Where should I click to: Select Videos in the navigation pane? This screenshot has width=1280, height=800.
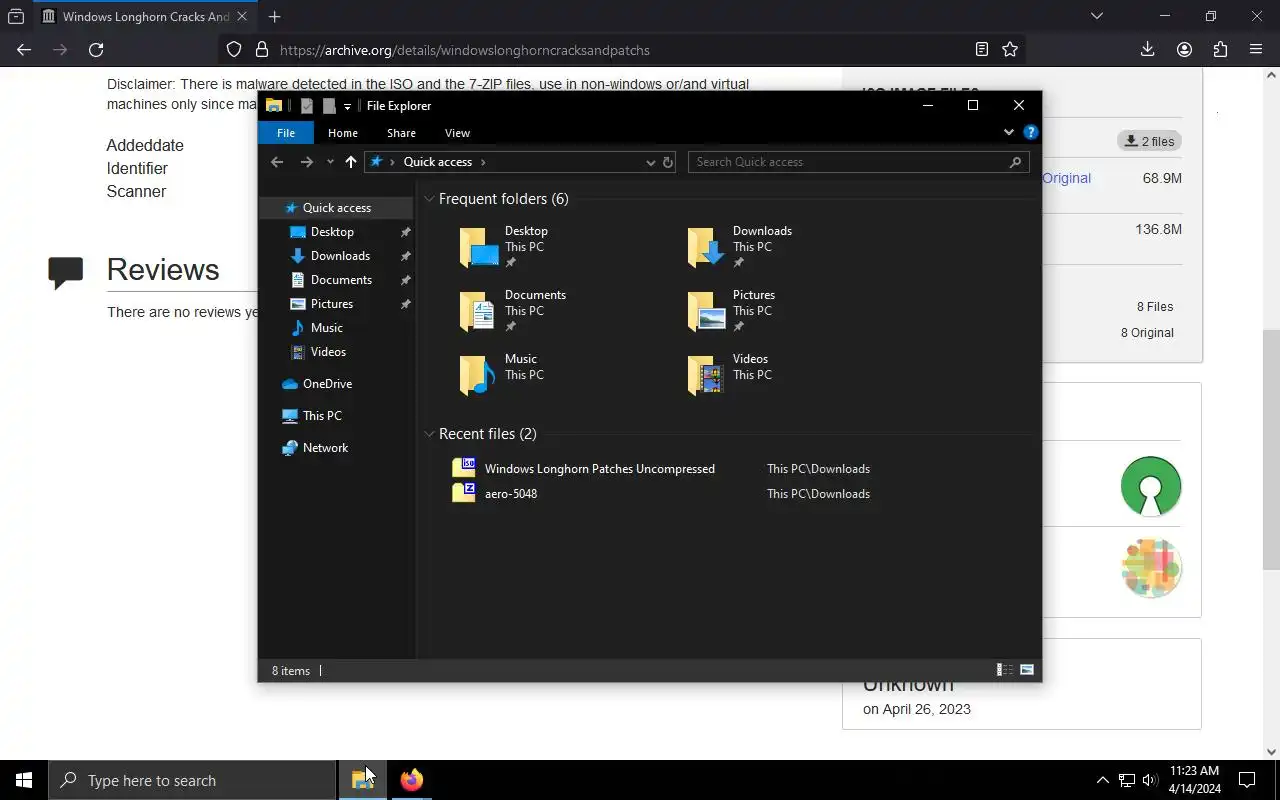pos(328,352)
